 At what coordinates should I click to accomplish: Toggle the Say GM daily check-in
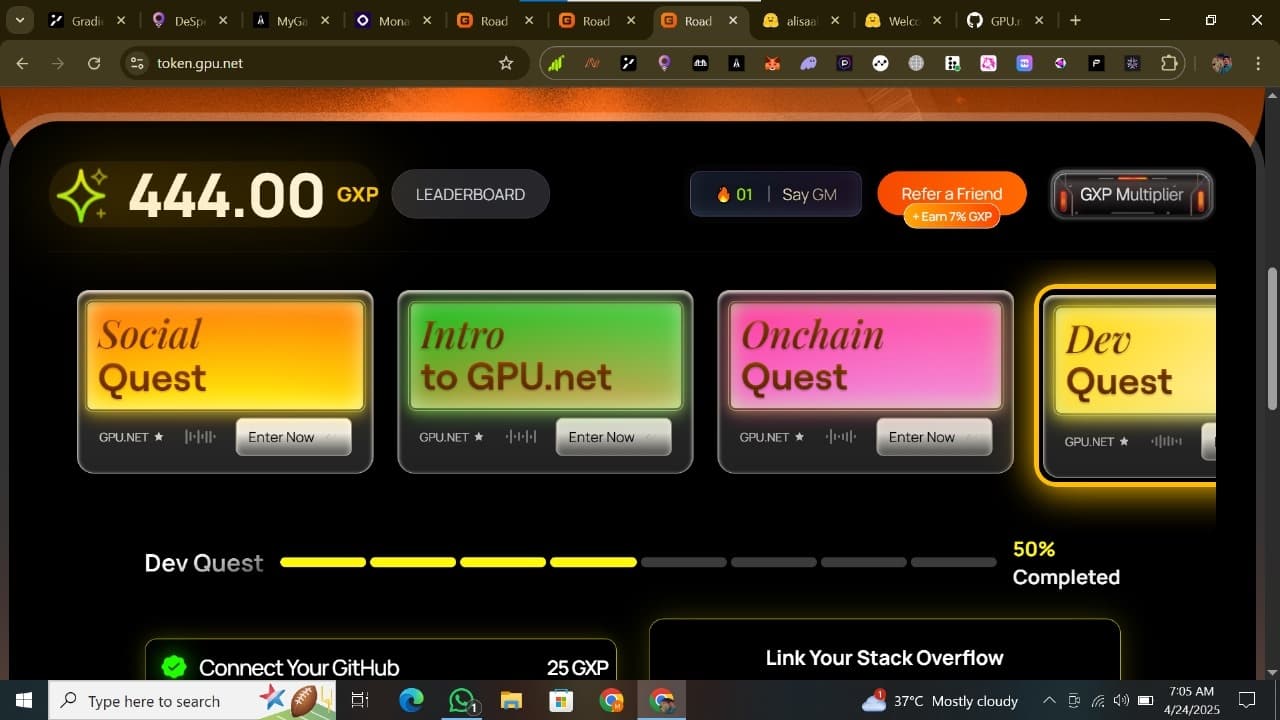pos(811,194)
